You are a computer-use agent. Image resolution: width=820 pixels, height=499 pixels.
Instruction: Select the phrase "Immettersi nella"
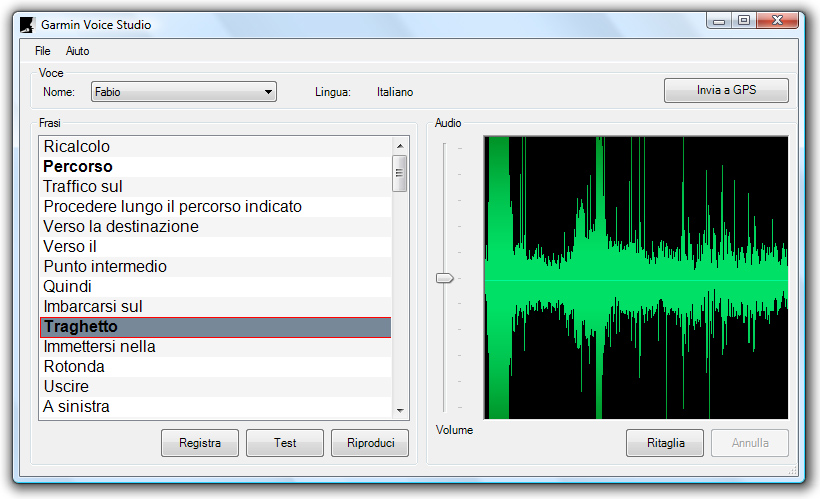(215, 347)
